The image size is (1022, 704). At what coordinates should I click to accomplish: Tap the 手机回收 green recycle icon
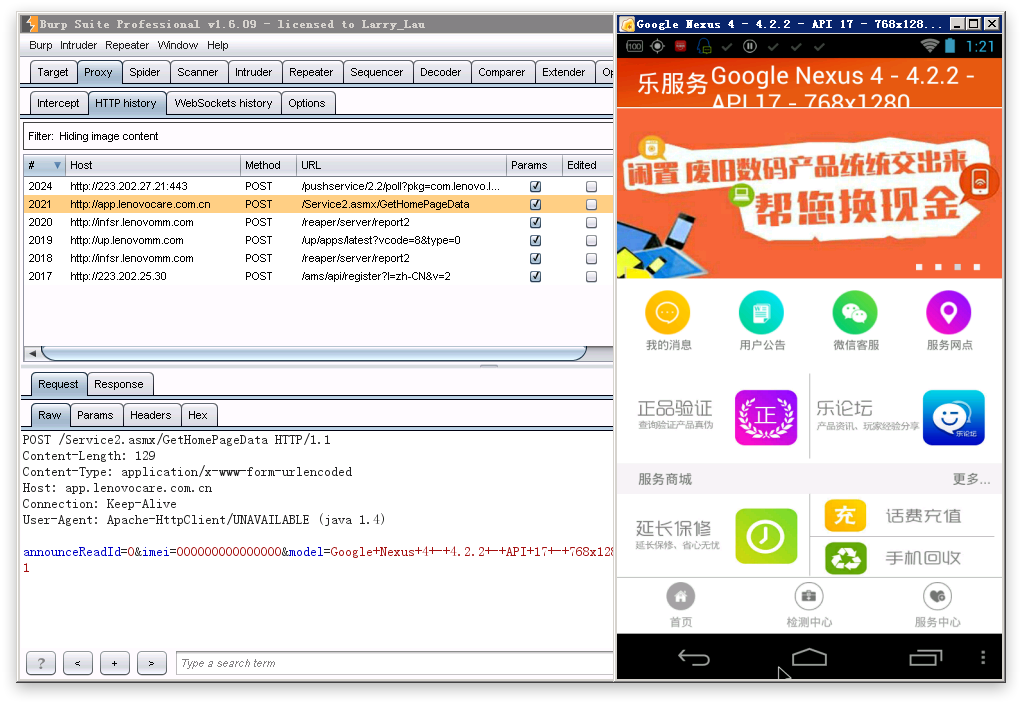coord(845,559)
